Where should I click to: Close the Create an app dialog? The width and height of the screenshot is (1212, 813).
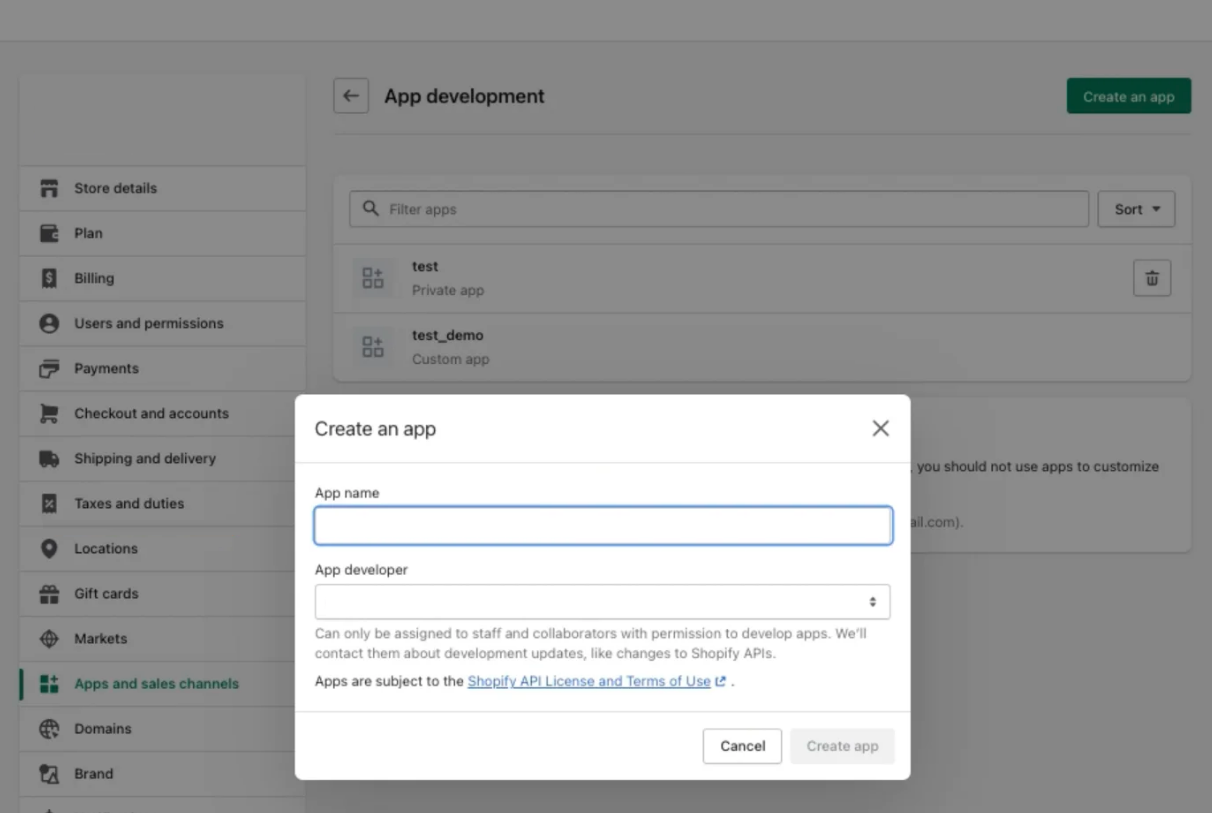pos(880,428)
